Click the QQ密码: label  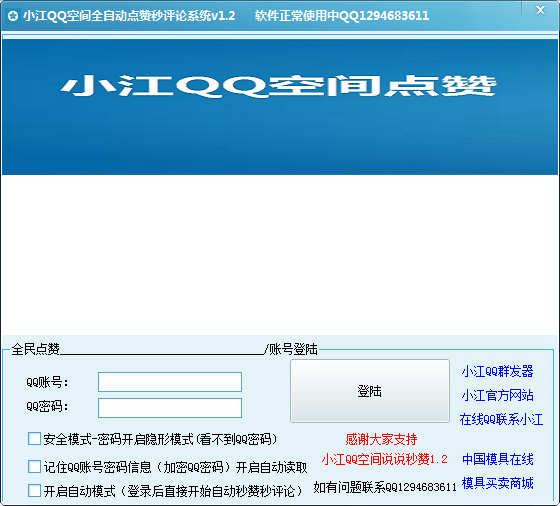47,406
